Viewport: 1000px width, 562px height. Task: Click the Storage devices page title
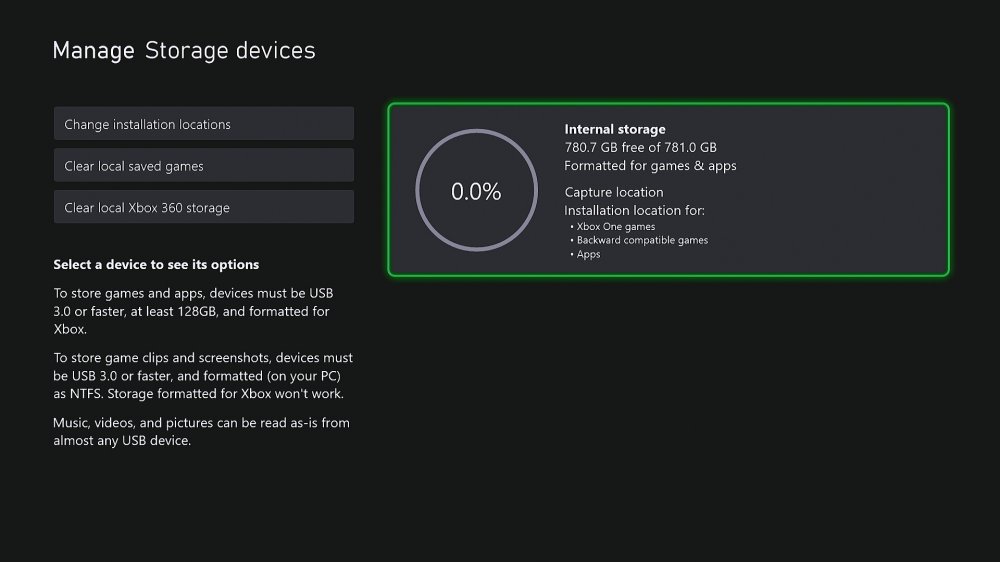pos(230,50)
